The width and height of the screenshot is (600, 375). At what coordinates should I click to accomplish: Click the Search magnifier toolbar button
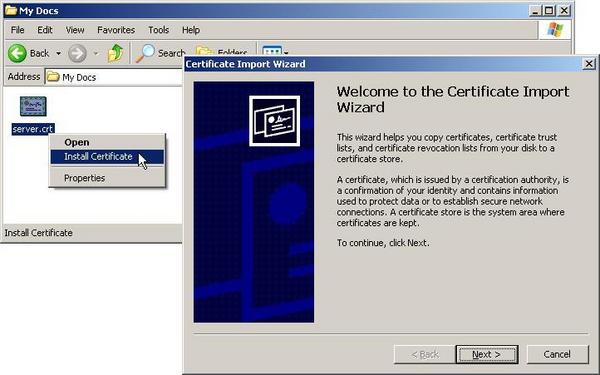click(x=160, y=53)
